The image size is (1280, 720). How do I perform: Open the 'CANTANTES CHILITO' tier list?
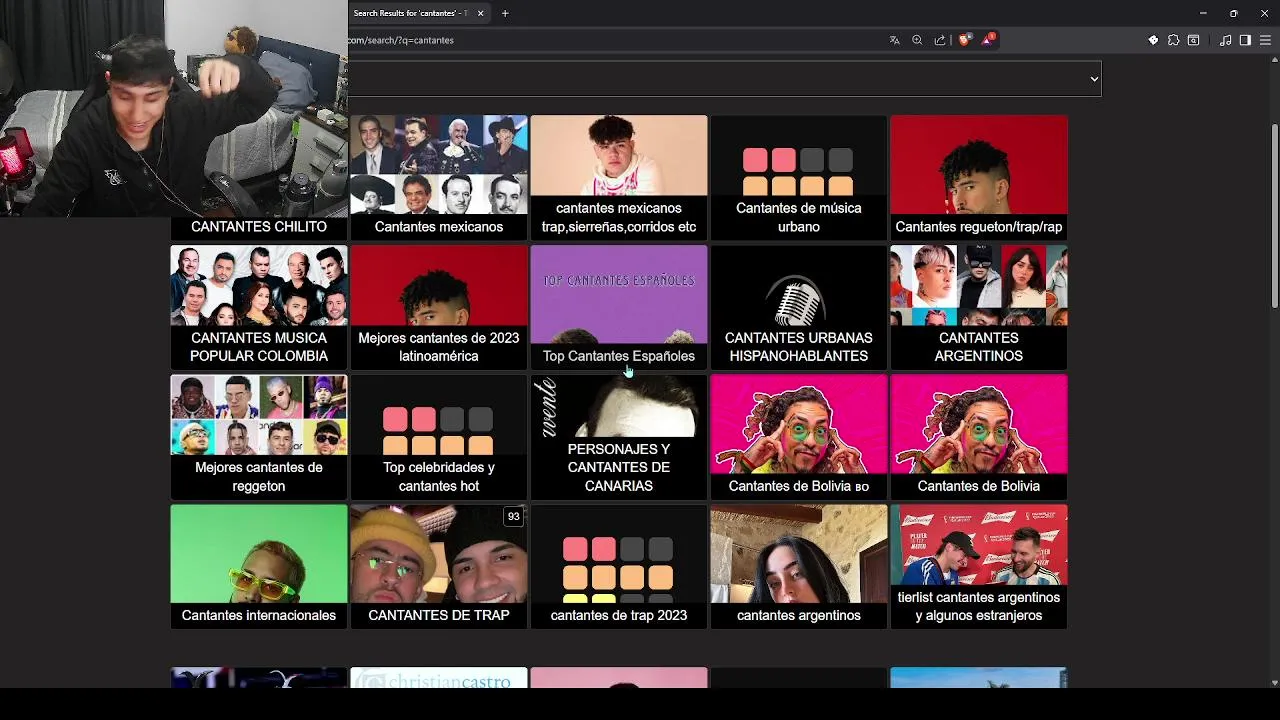pos(259,227)
